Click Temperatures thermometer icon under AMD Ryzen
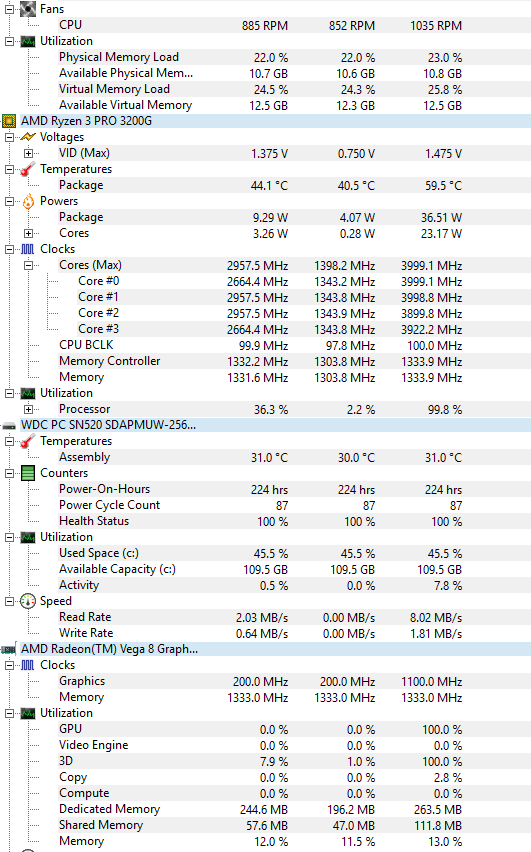This screenshot has width=531, height=852. click(28, 169)
